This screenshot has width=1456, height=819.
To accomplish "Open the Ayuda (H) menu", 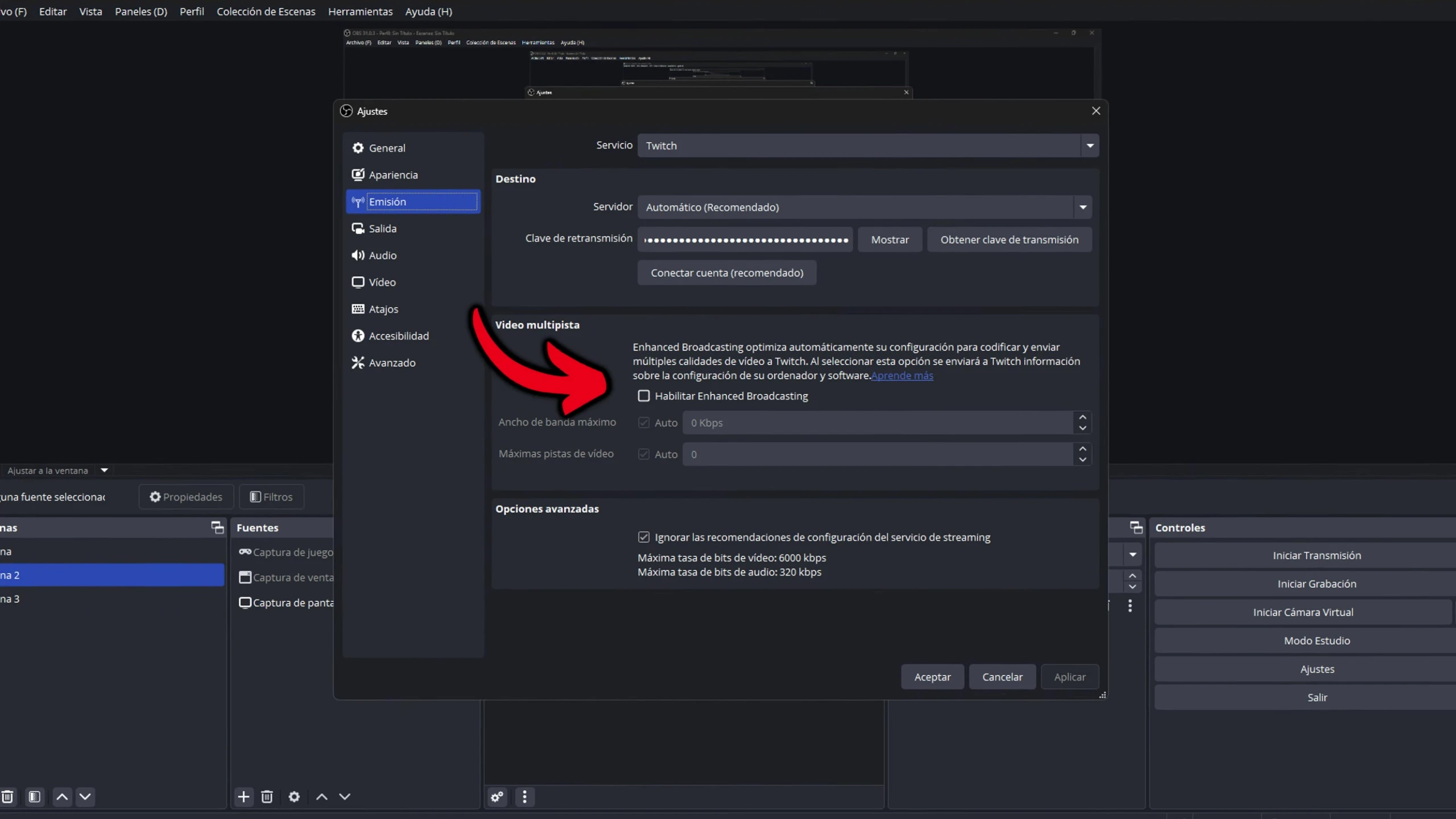I will pos(429,11).
